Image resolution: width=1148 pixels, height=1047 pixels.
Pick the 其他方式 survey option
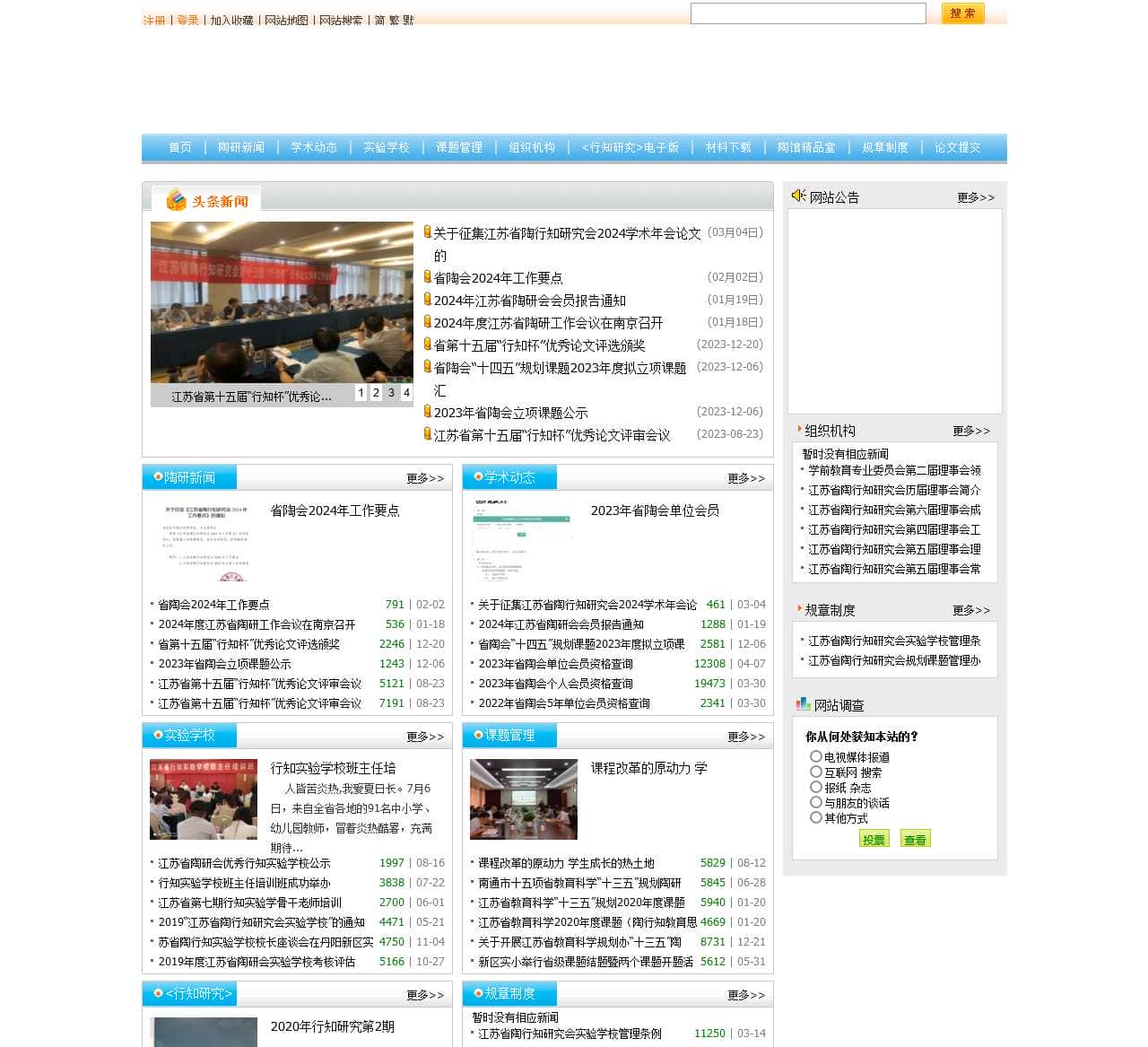(816, 817)
